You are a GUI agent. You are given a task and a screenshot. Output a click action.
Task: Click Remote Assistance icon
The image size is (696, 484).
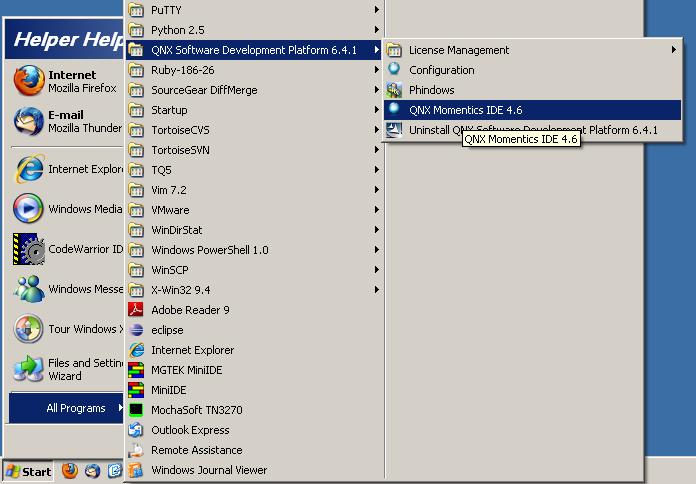point(136,450)
